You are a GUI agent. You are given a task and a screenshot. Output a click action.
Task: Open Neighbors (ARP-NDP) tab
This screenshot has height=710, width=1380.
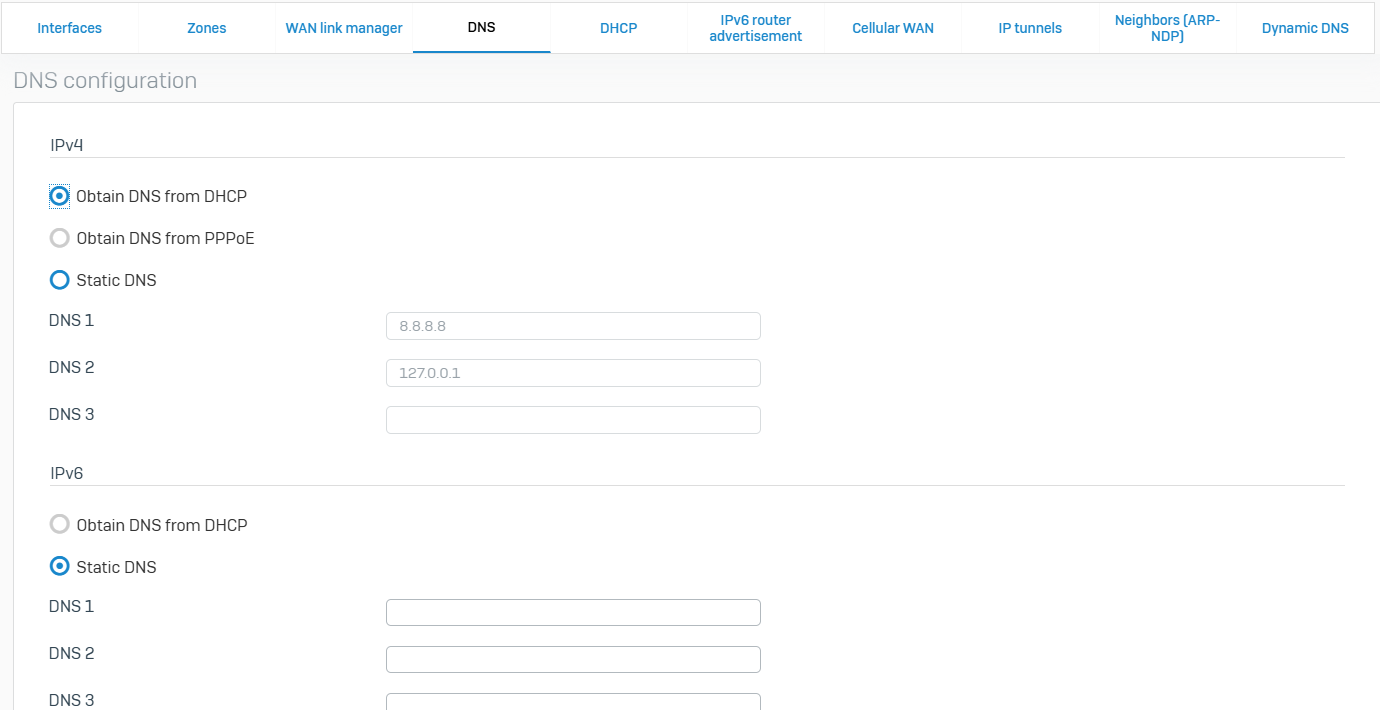(1167, 28)
